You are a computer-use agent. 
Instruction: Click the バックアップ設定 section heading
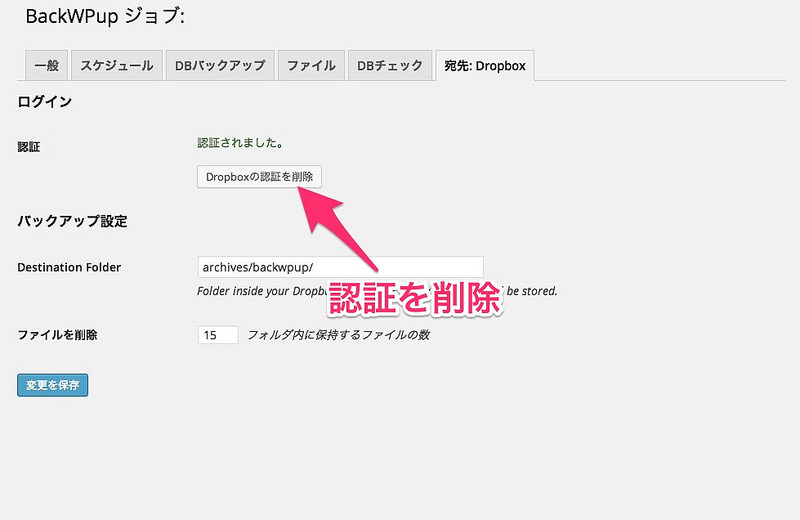pyautogui.click(x=72, y=221)
